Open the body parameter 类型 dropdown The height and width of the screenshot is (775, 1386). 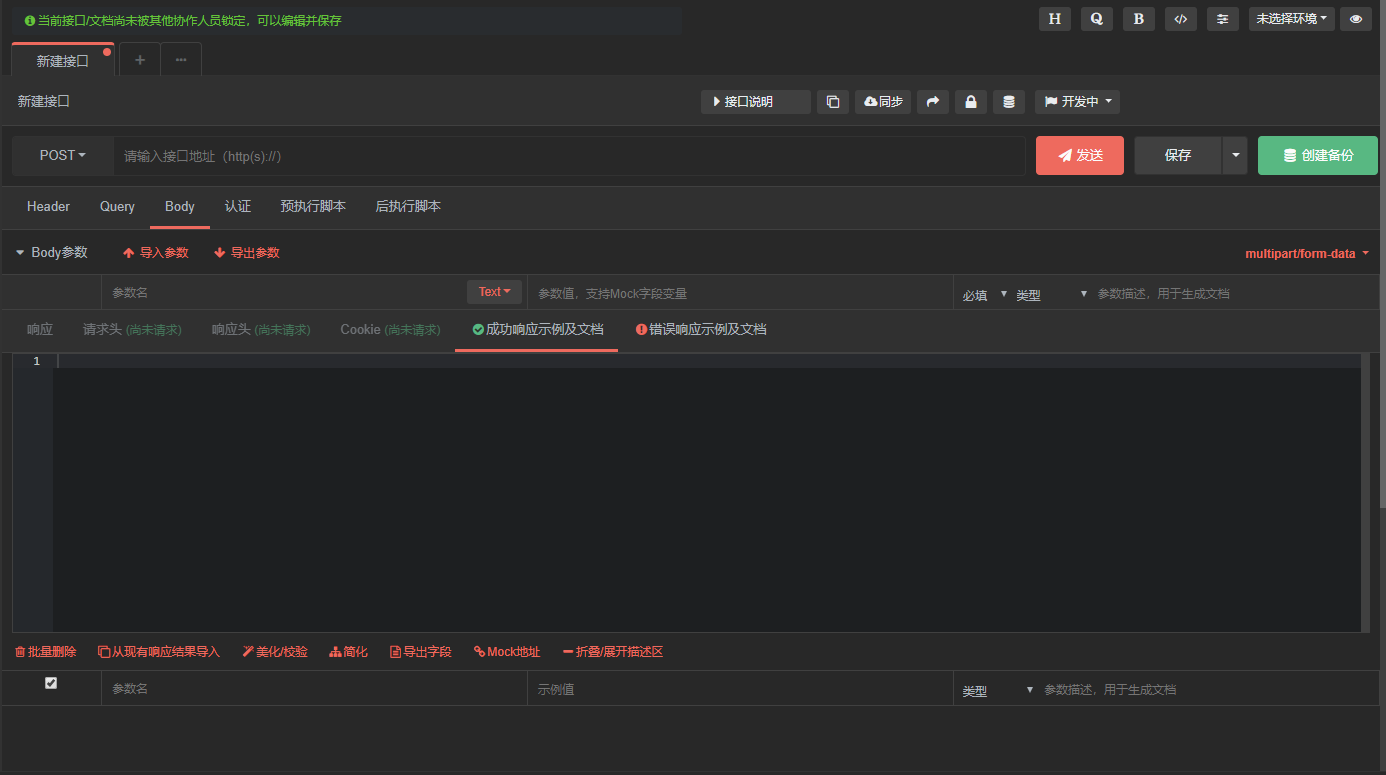point(1051,295)
